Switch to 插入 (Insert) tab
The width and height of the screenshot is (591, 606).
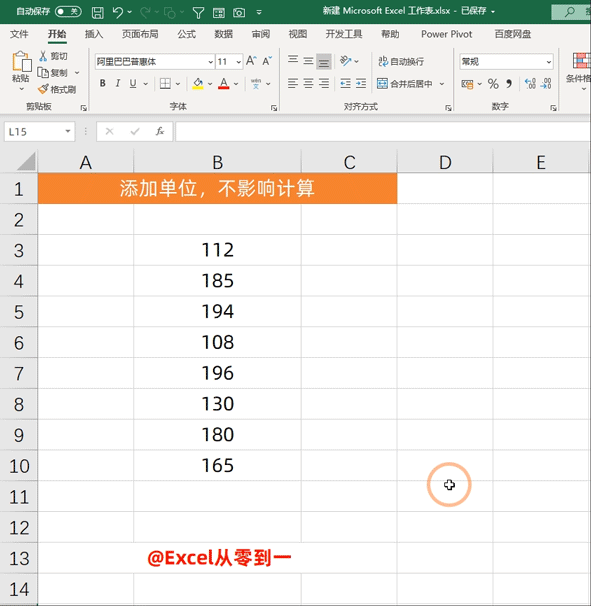94,34
